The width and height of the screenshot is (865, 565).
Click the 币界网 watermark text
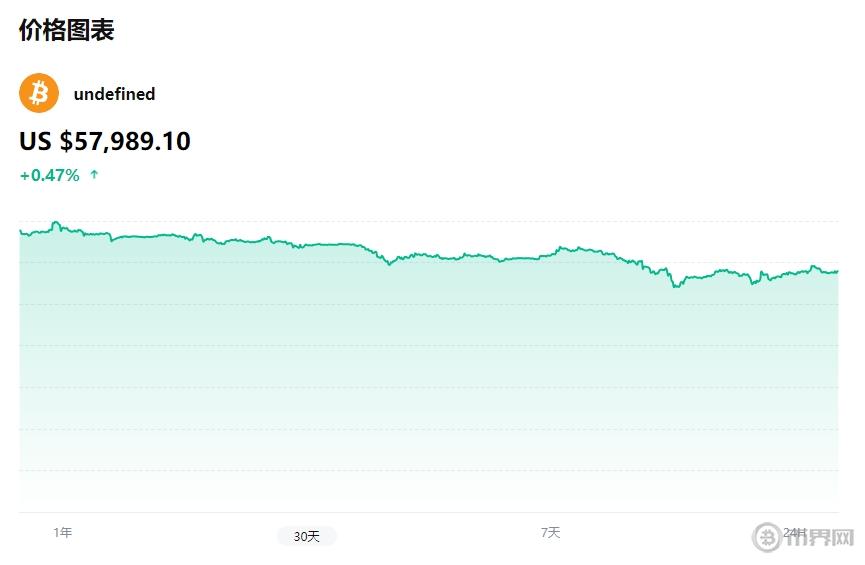(819, 538)
